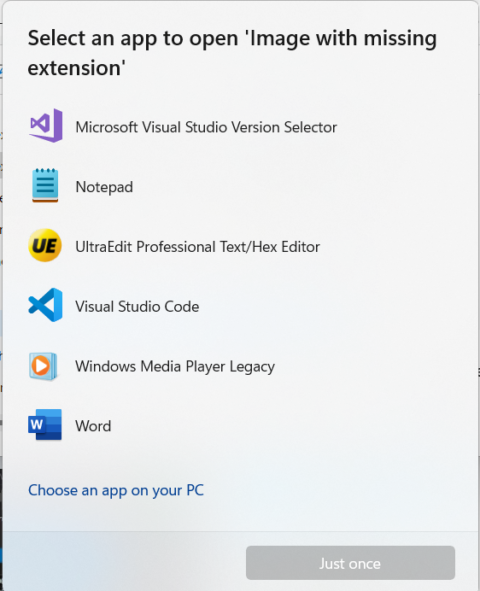480x591 pixels.
Task: Open the 'Choose an app on your PC' link
Action: 116,490
